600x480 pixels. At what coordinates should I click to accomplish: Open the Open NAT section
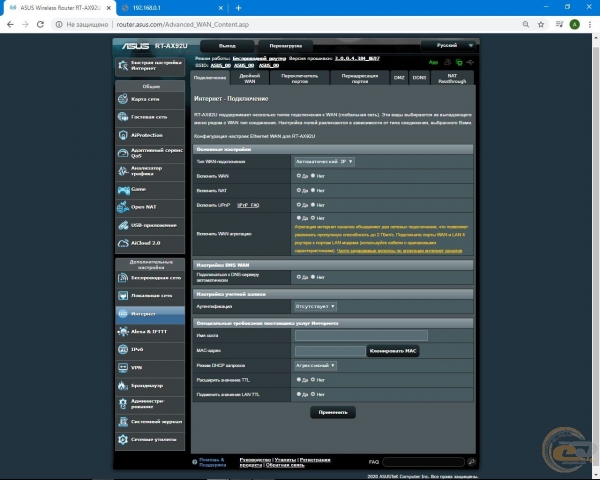(150, 207)
